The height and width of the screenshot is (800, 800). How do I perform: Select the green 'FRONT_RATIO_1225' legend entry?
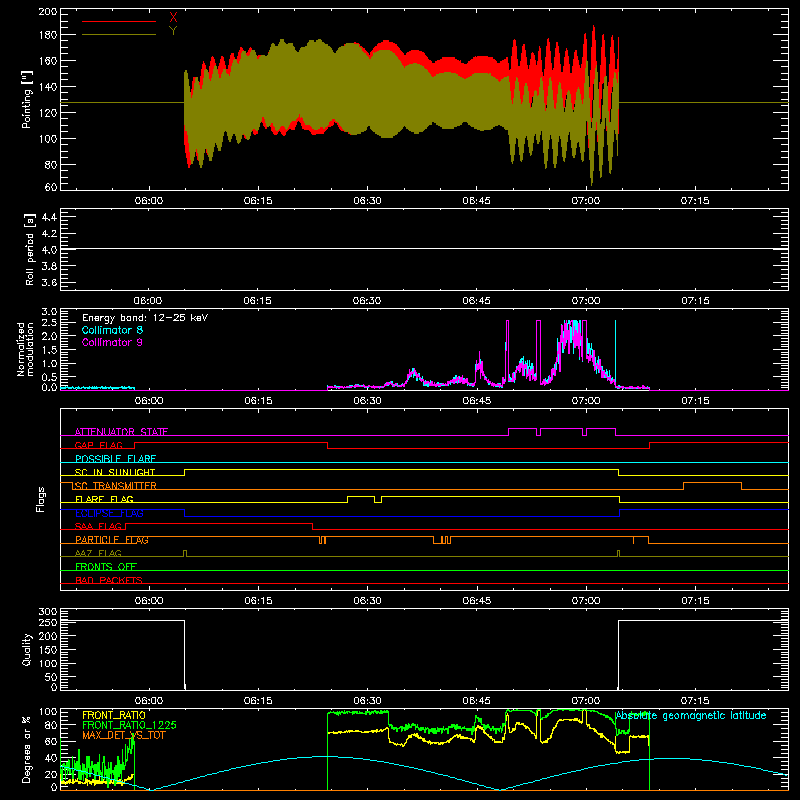tap(129, 725)
